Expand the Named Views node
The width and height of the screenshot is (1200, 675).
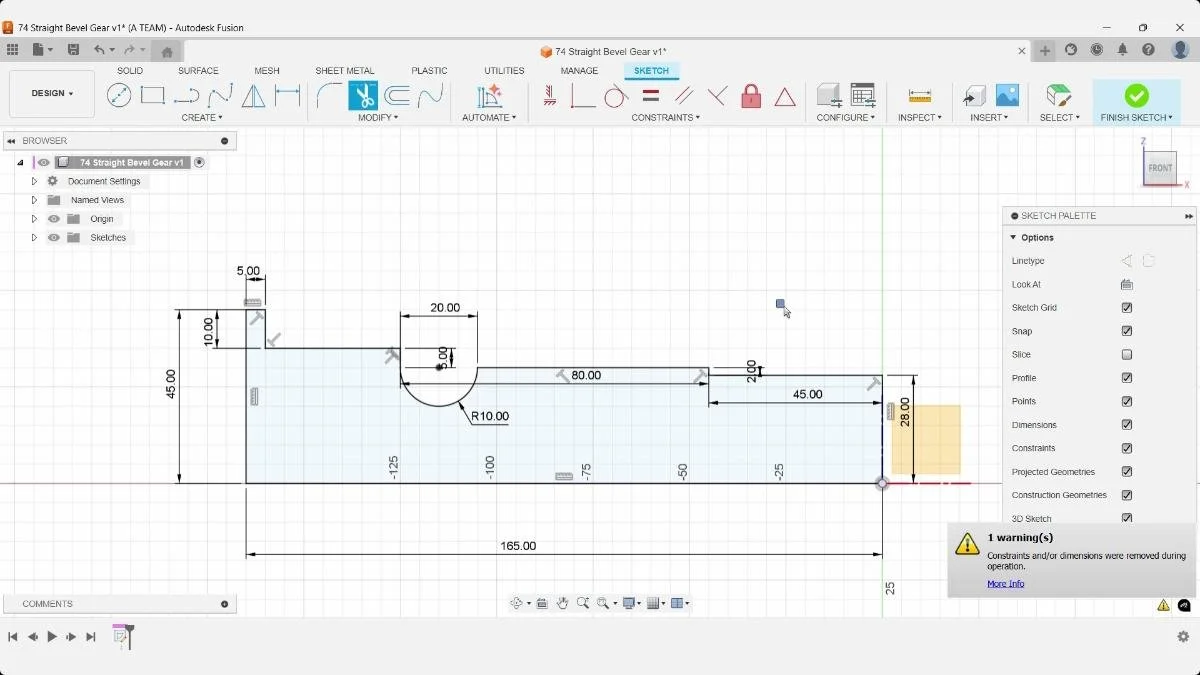coord(34,200)
